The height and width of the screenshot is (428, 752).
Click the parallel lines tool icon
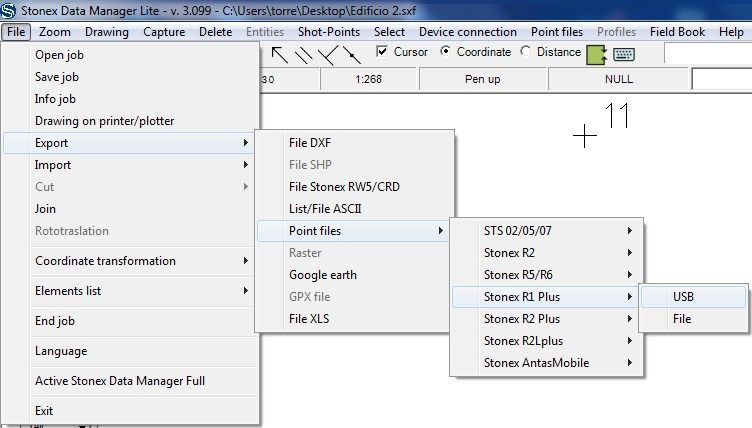tap(304, 55)
